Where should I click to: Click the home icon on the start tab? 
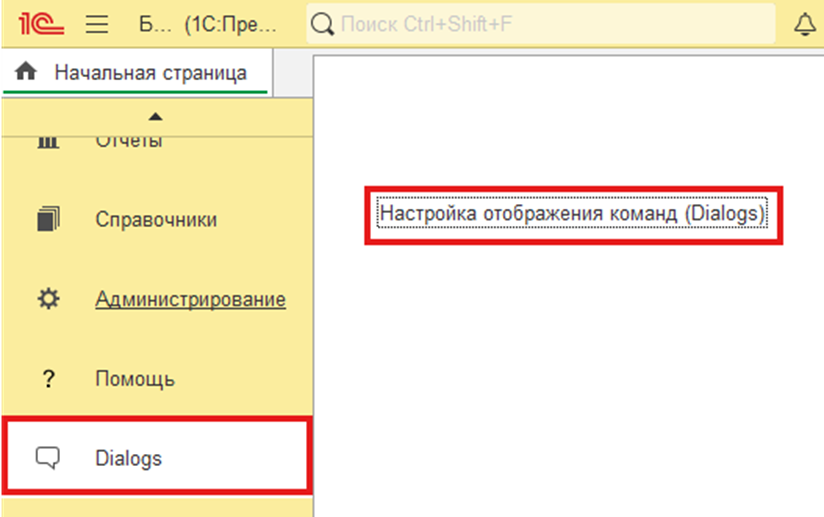point(27,72)
